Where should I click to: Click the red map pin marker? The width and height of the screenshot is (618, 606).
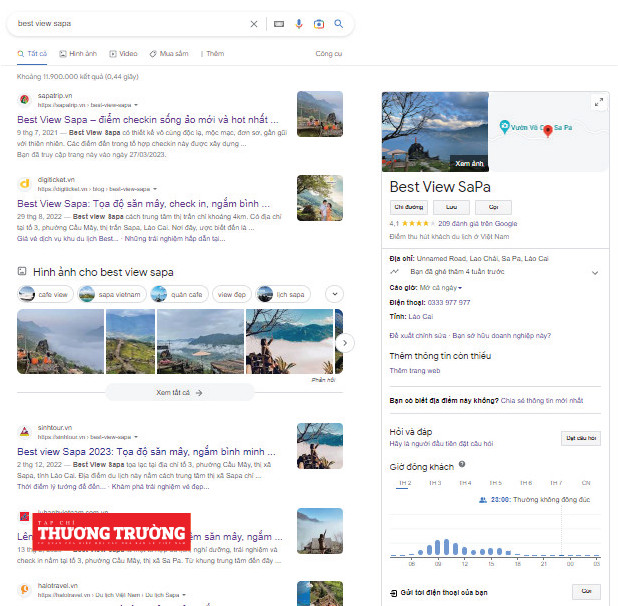547,130
